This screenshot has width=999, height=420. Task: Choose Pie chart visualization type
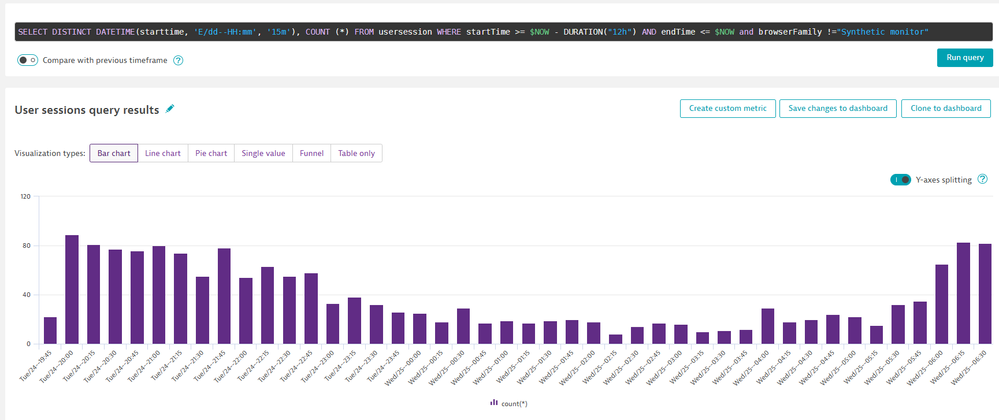210,153
